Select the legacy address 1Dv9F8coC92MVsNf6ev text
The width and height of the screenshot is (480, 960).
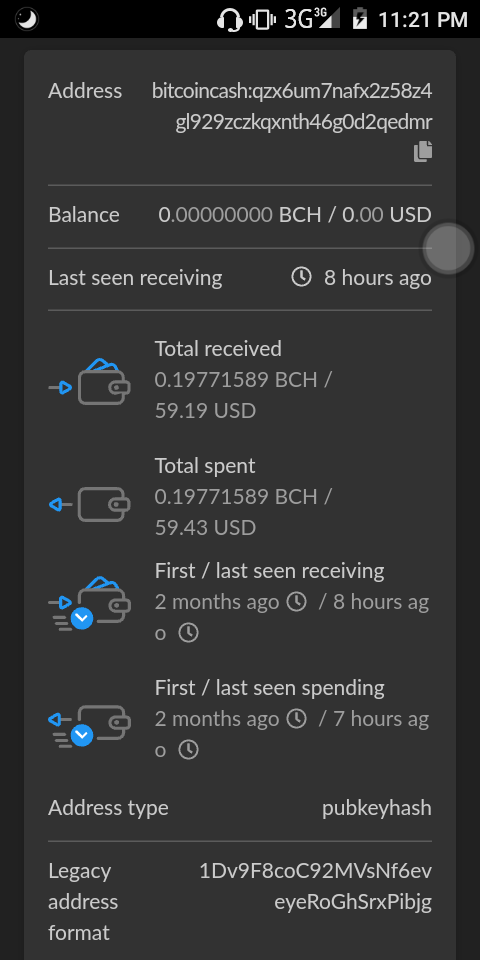point(316,871)
